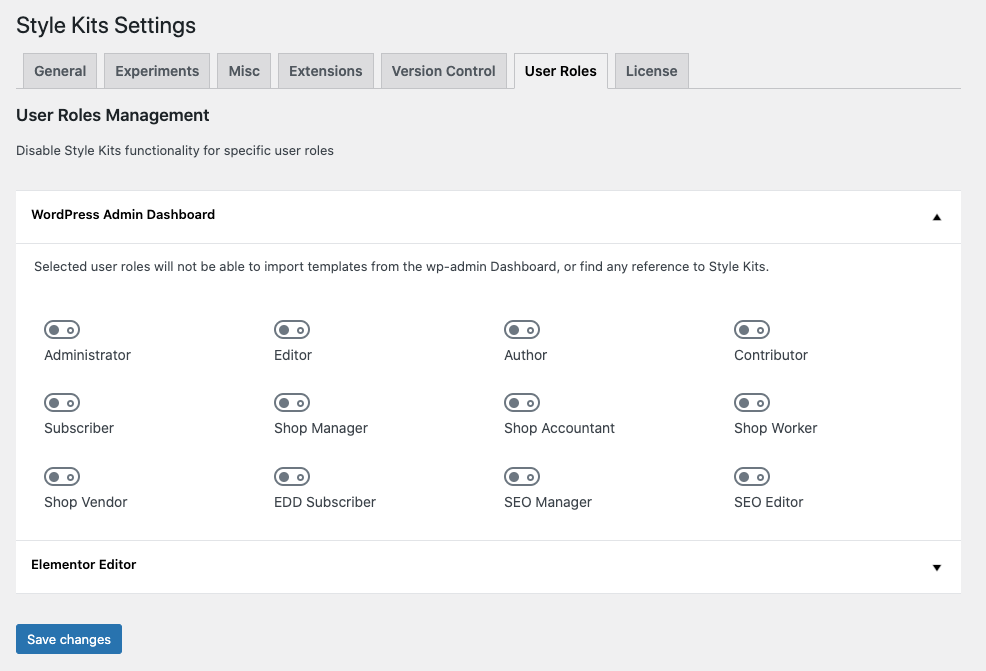Switch to the Experiments tab
Screen dimensions: 986x671
[157, 71]
